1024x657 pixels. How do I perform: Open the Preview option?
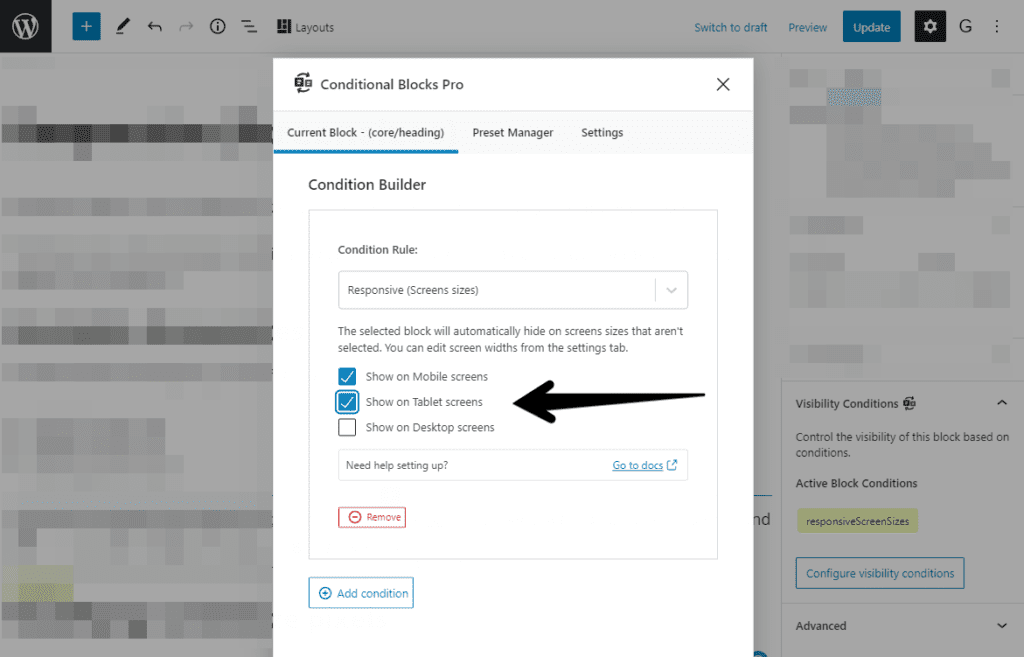coord(807,27)
